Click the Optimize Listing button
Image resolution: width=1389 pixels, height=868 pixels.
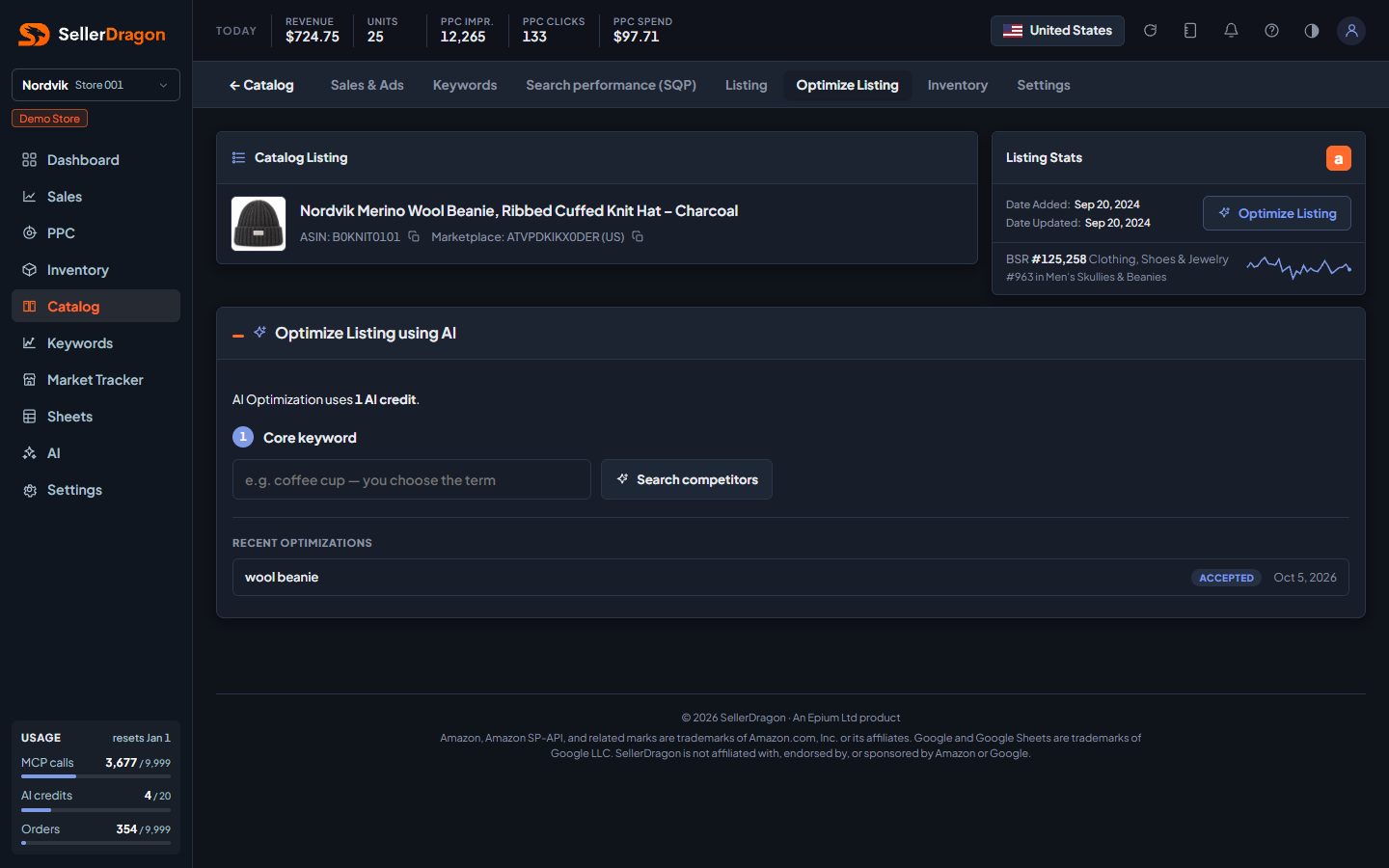coord(1277,213)
